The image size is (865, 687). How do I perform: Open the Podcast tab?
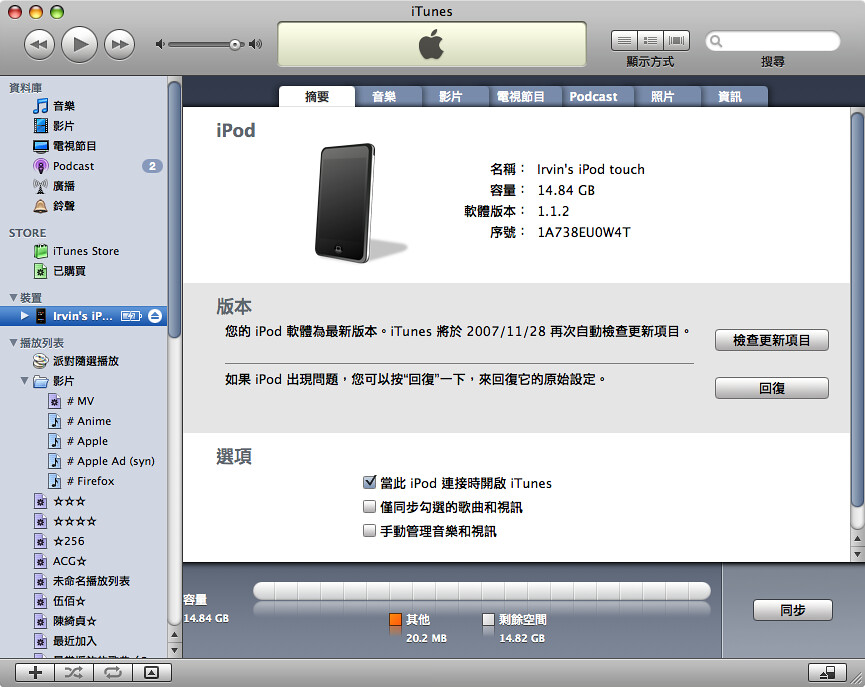click(593, 97)
